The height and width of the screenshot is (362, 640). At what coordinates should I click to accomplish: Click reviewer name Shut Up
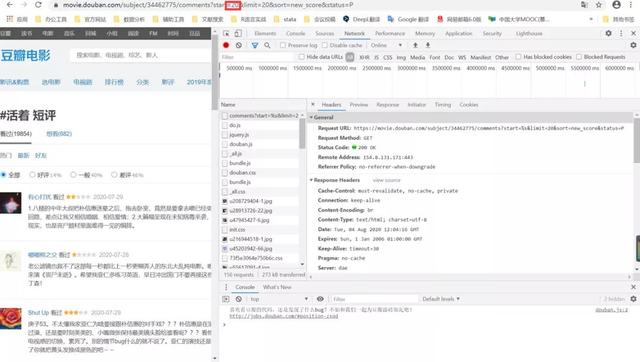coord(38,313)
